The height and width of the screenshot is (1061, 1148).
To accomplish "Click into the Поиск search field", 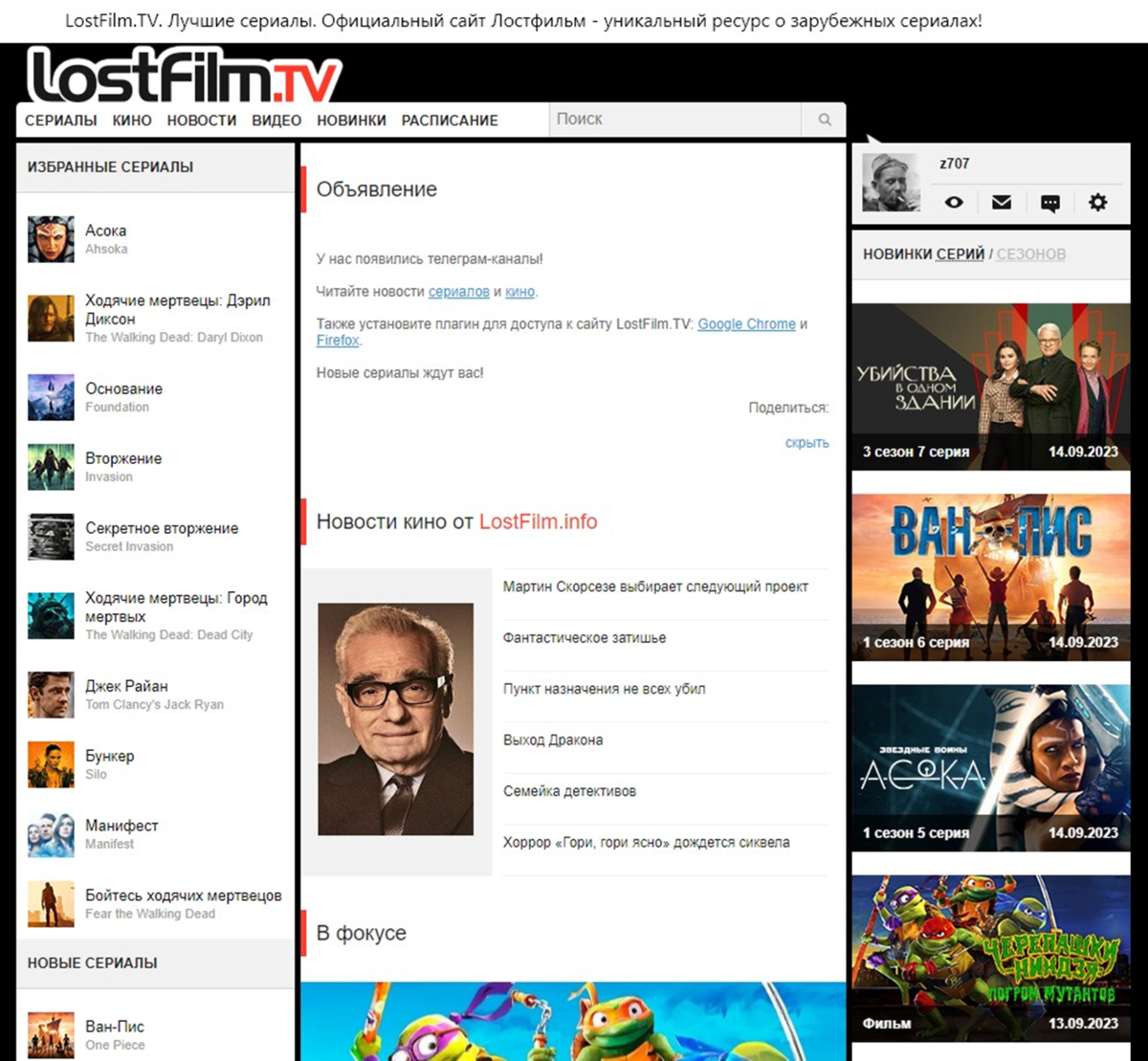I will (x=675, y=120).
